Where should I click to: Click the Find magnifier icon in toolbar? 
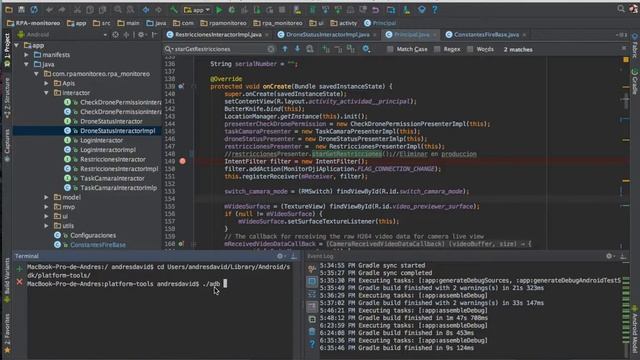[118, 9]
